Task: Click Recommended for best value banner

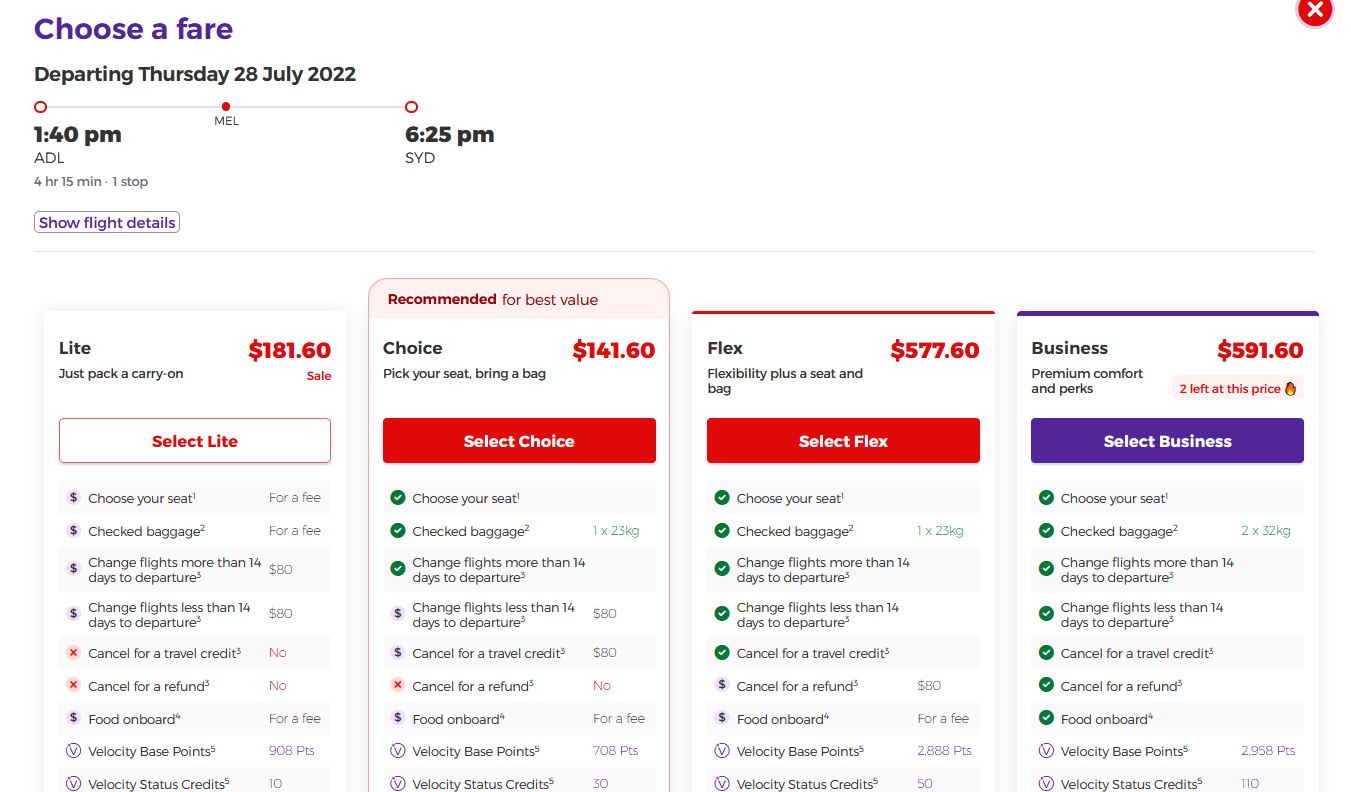Action: pos(518,299)
